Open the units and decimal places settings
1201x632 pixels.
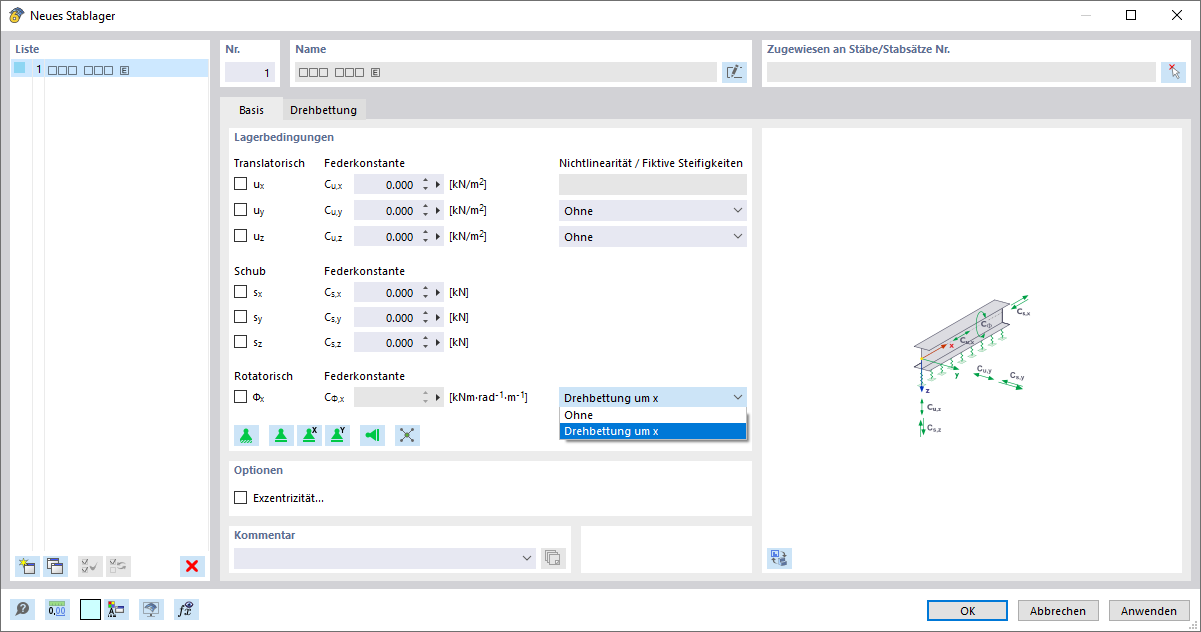tap(57, 609)
